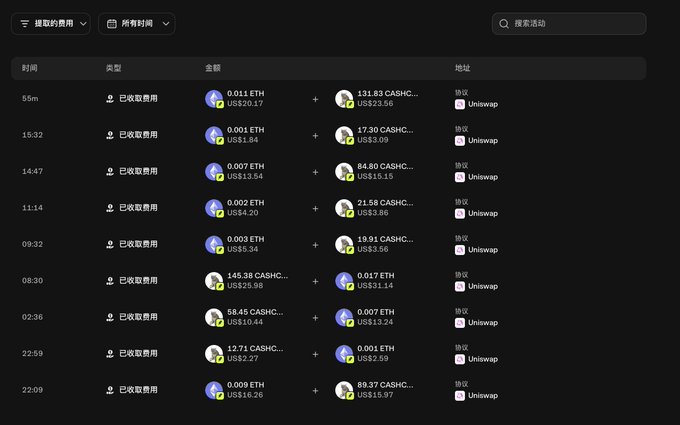680x425 pixels.
Task: Click the CASHC token icon in 02:36 row
Action: (214, 317)
